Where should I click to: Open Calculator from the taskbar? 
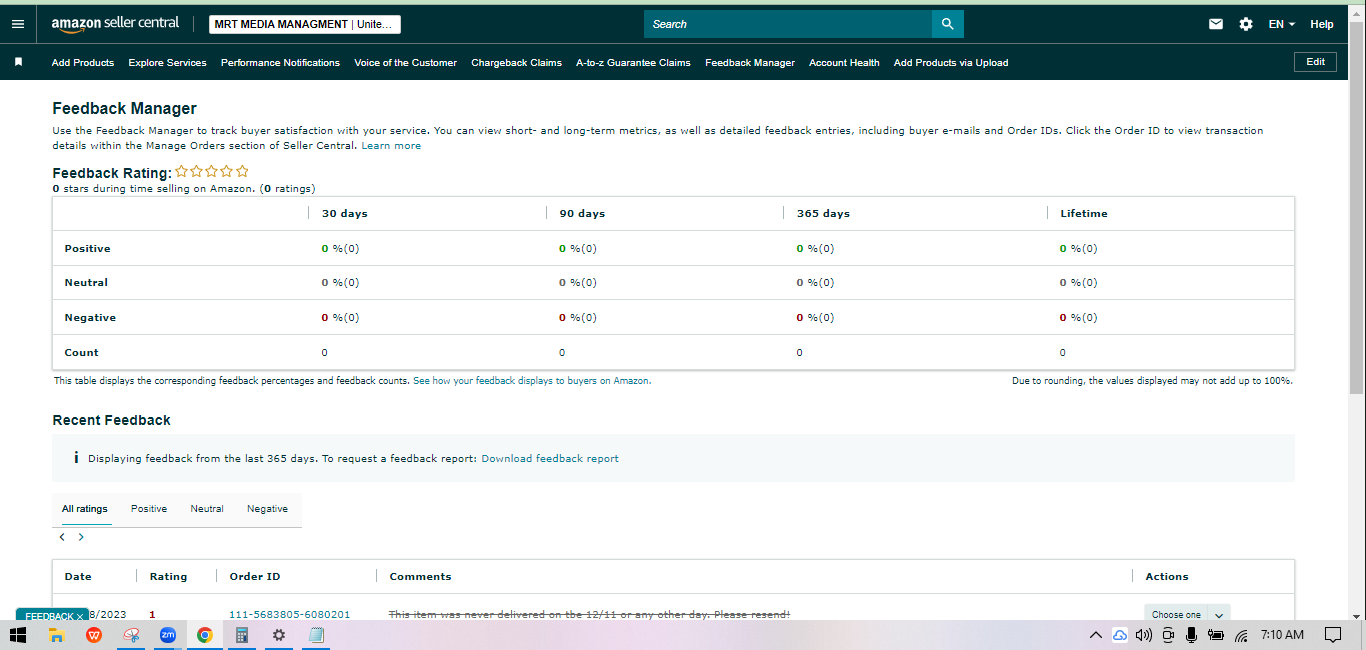[x=241, y=635]
